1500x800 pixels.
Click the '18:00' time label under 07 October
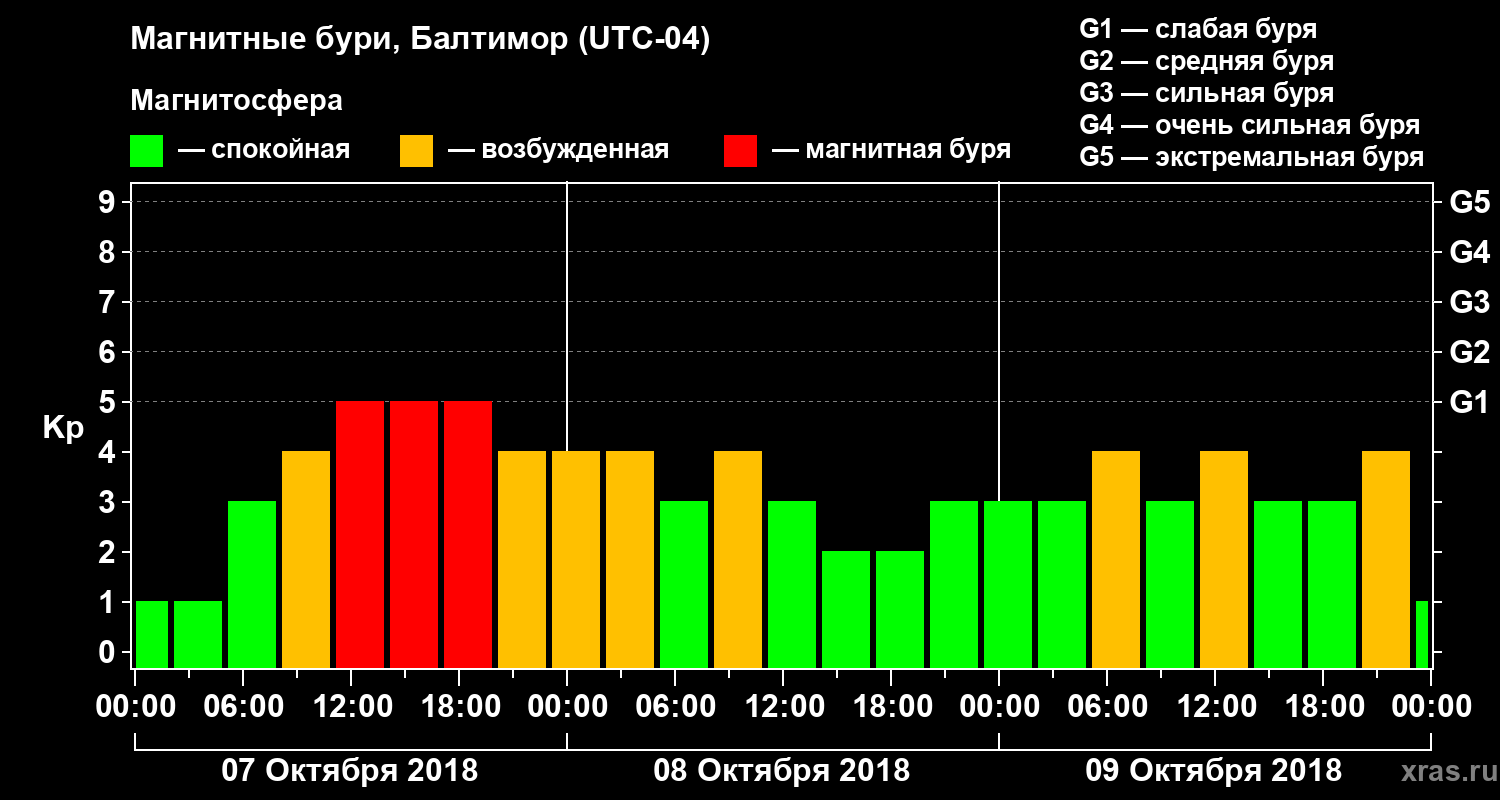pos(459,706)
